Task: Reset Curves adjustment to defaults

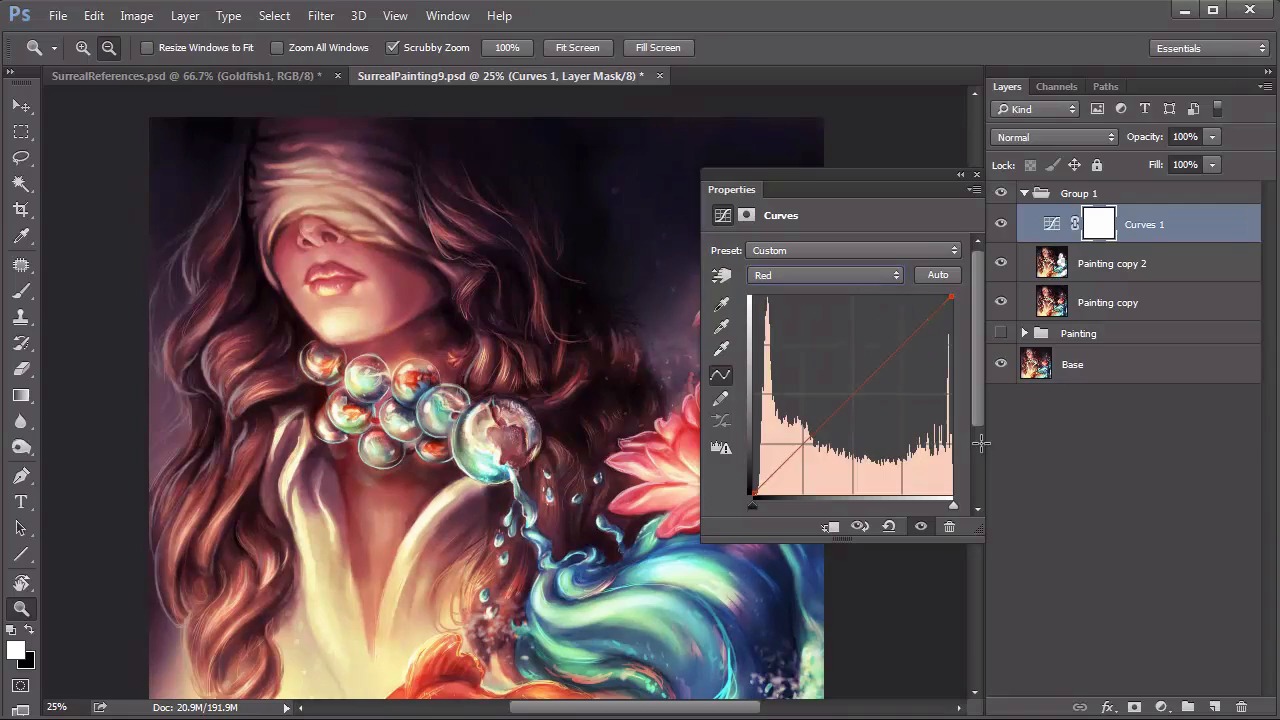Action: 889,527
